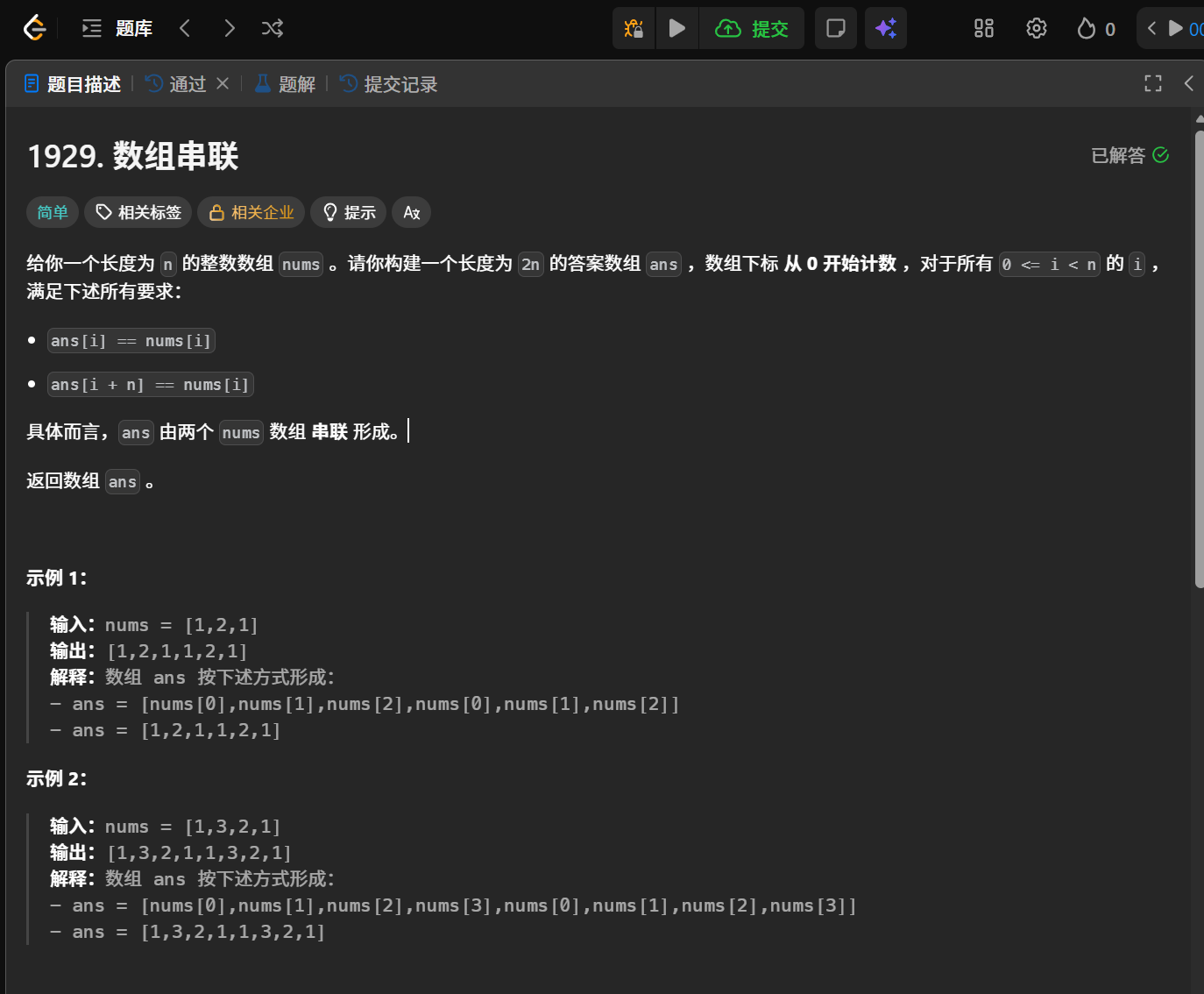Screen dimensions: 1204x994
Task: Switch to the 题目描述 tab
Action: coord(73,84)
